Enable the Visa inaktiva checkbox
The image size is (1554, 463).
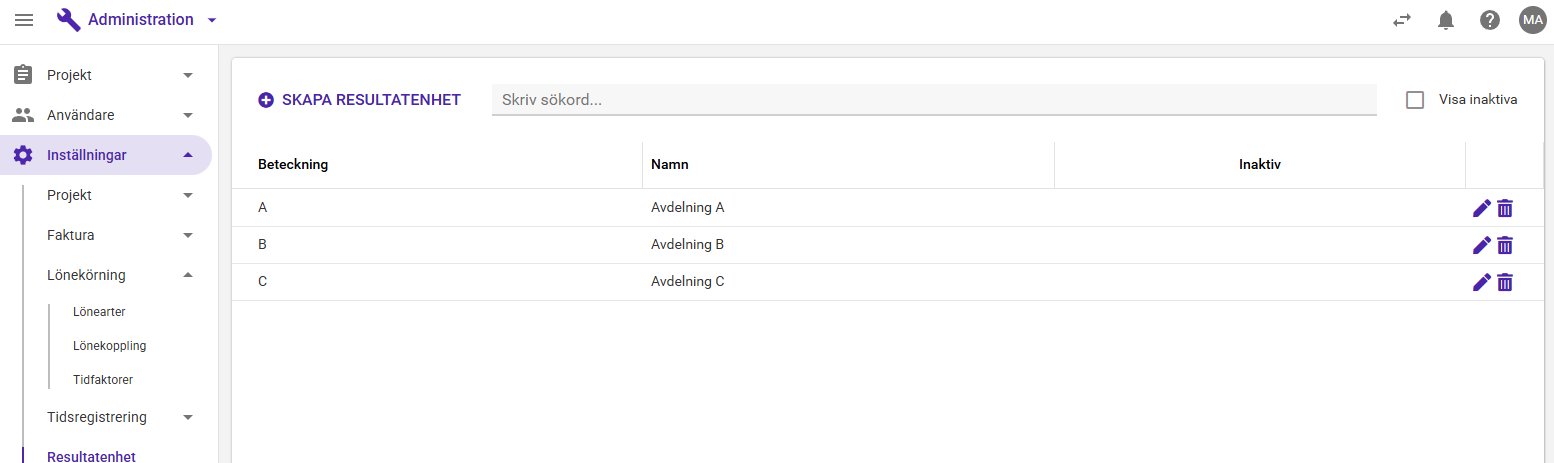point(1415,100)
